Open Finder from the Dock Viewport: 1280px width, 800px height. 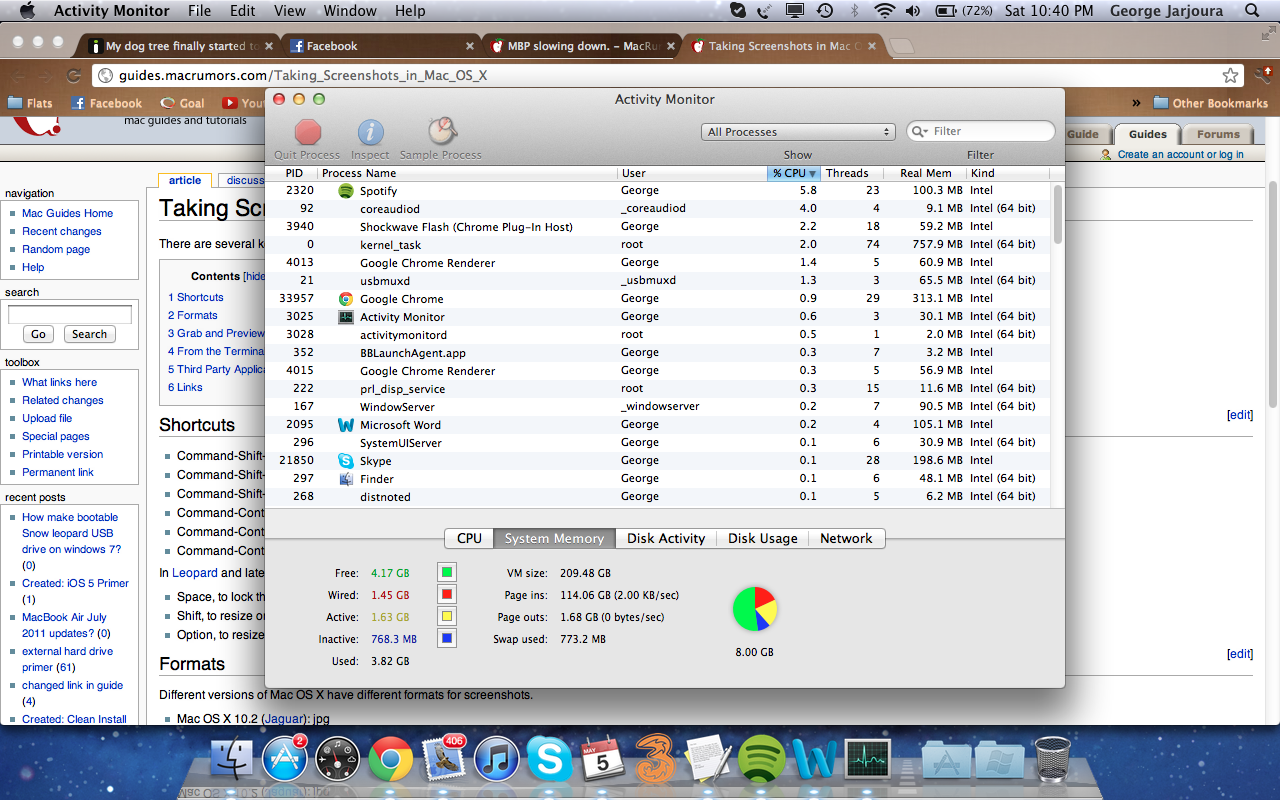[232, 759]
